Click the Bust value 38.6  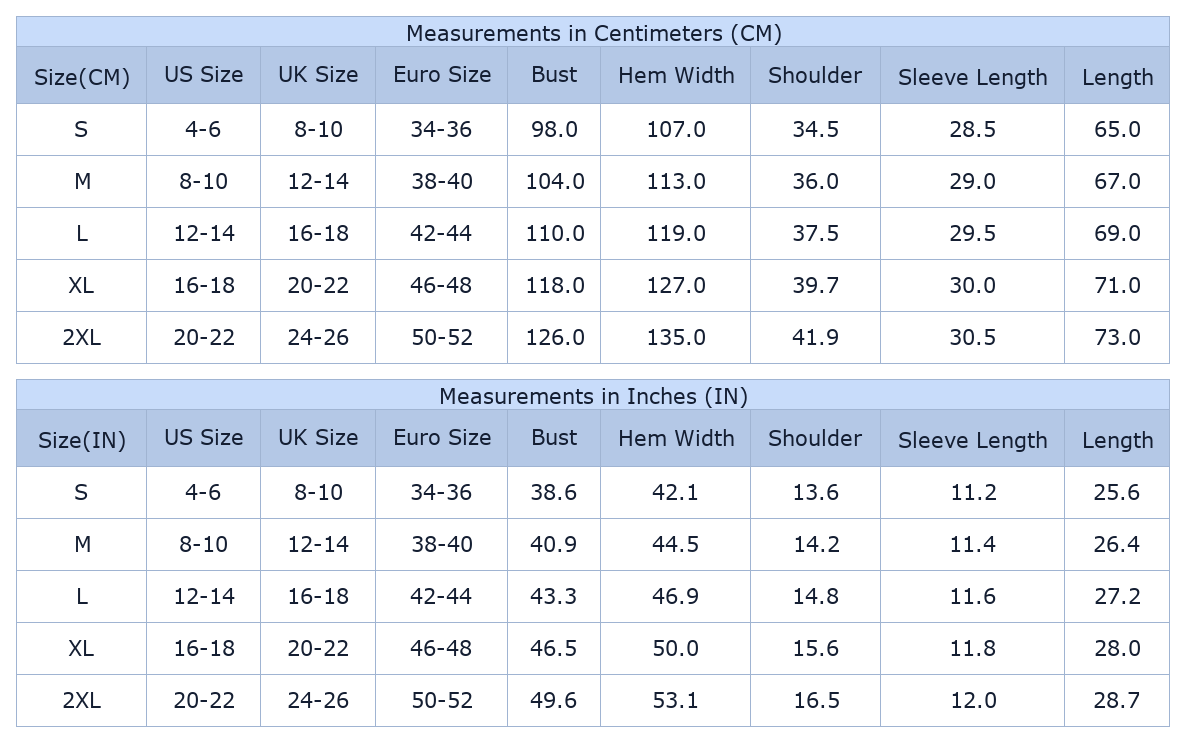(554, 493)
